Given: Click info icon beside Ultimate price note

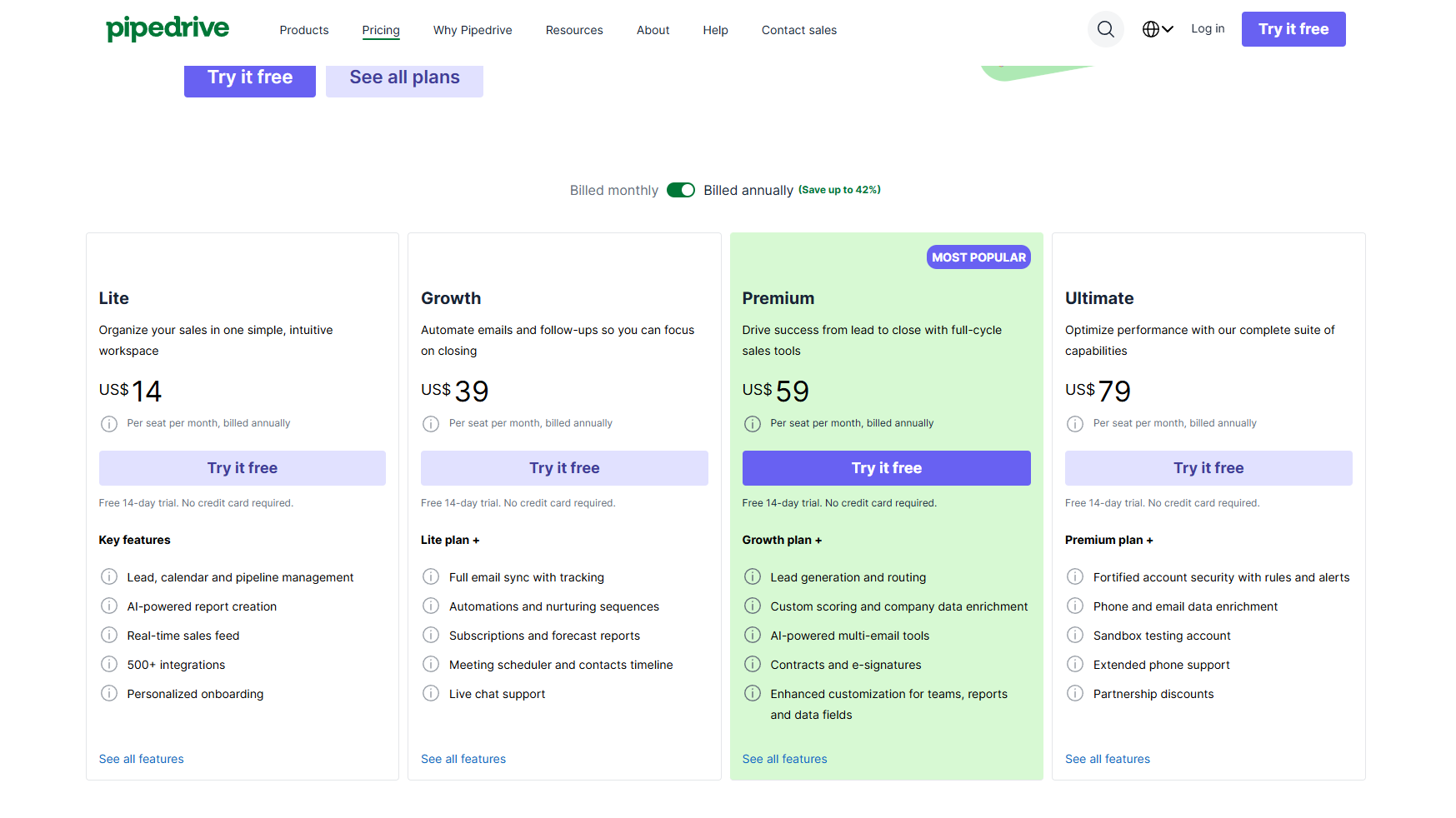Looking at the screenshot, I should click(1075, 424).
